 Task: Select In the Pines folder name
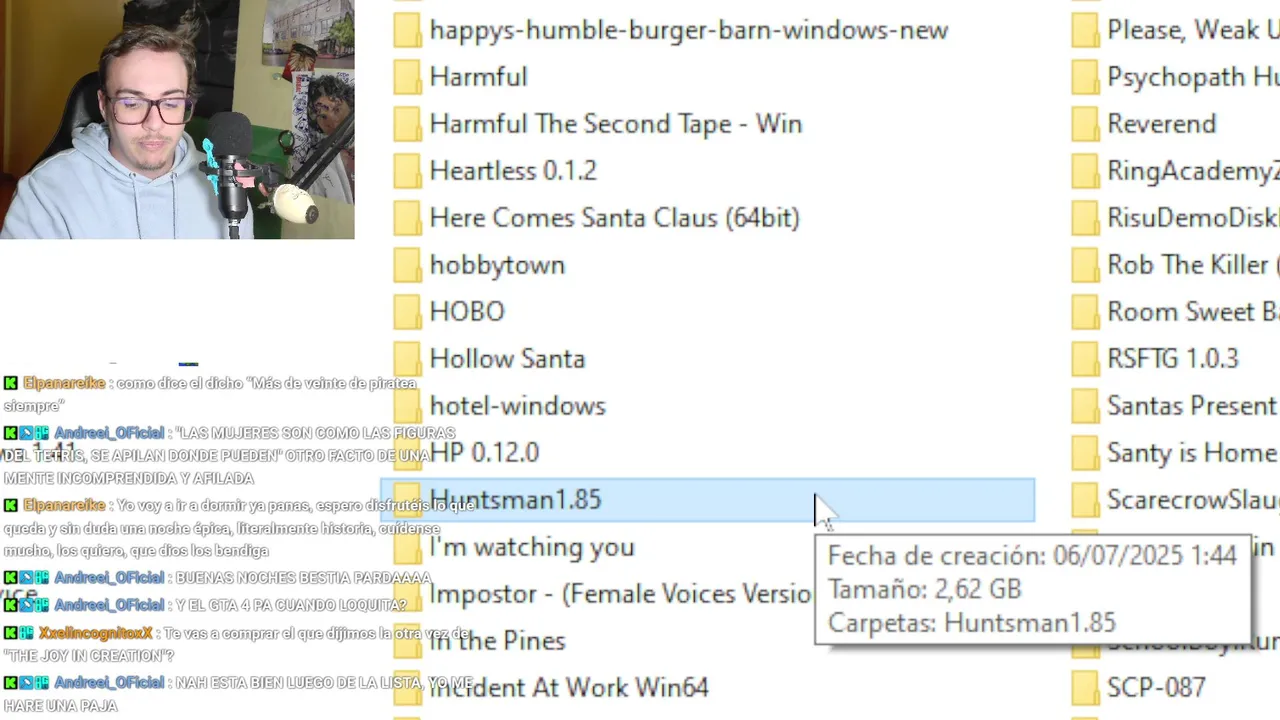click(x=498, y=641)
